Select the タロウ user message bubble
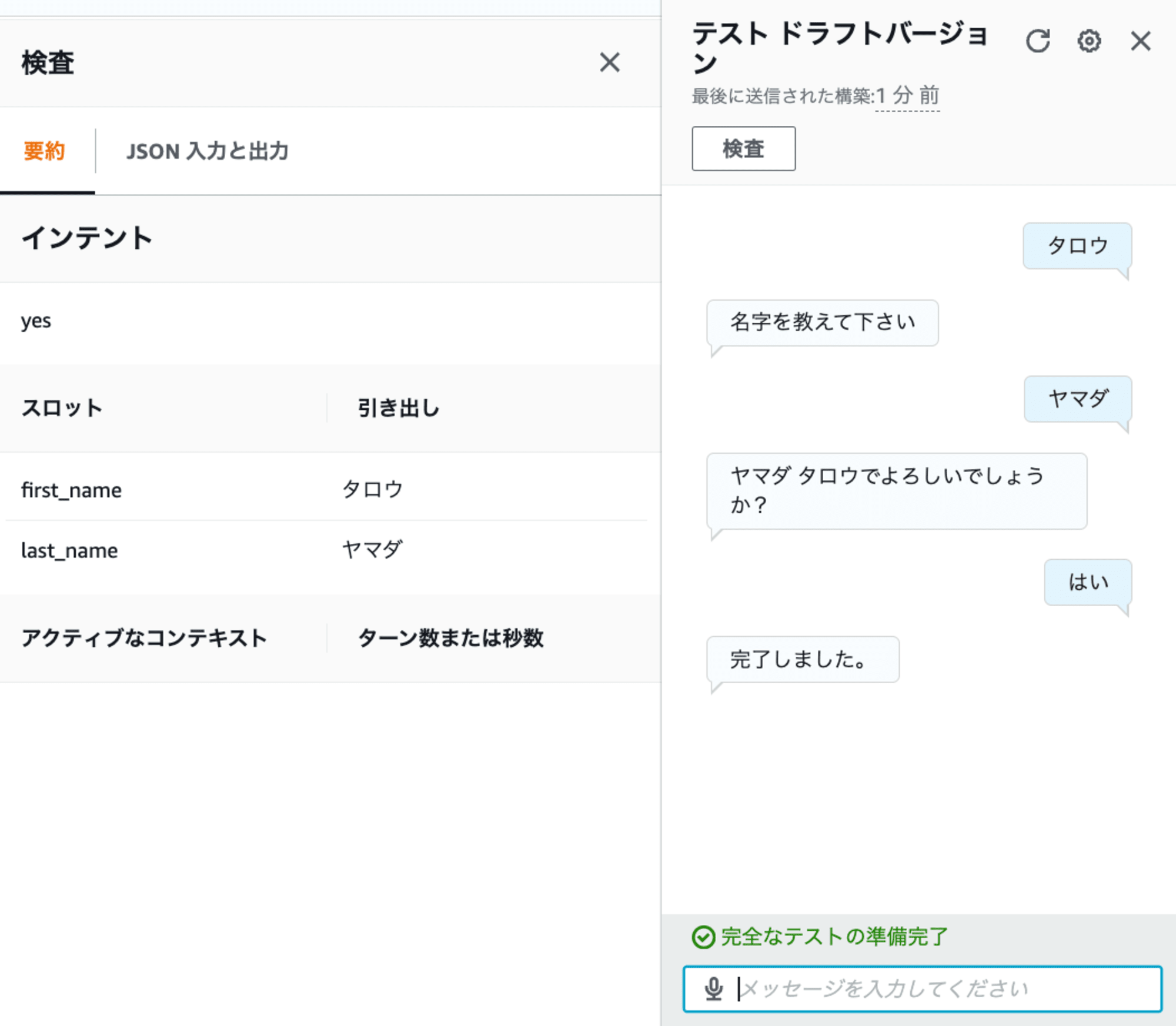This screenshot has height=1026, width=1176. (x=1077, y=246)
